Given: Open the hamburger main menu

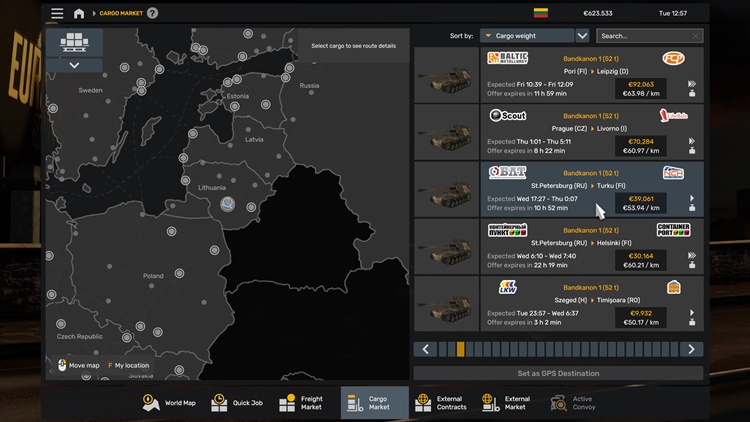Looking at the screenshot, I should click(x=57, y=13).
